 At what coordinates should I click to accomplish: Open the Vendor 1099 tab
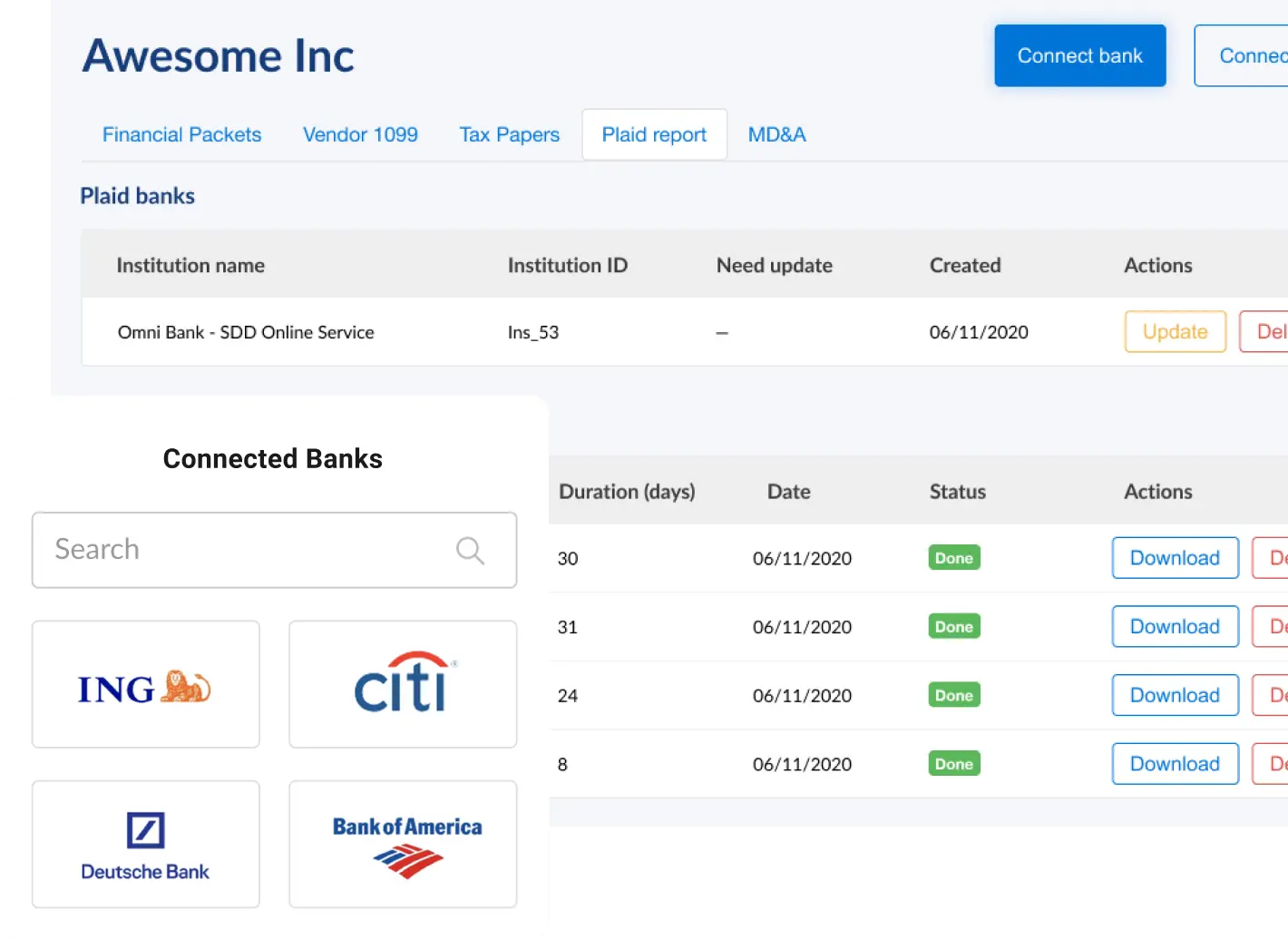tap(360, 134)
